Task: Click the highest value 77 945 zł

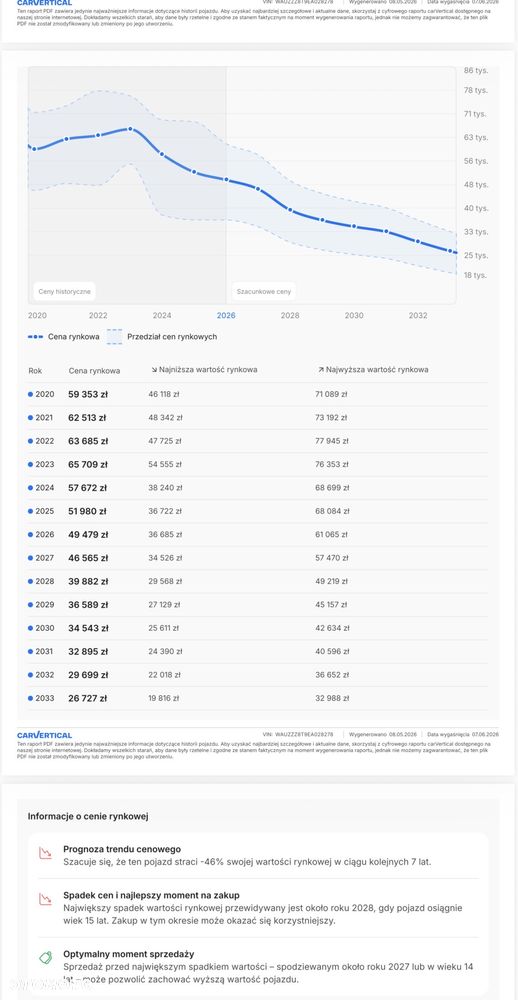Action: point(332,441)
